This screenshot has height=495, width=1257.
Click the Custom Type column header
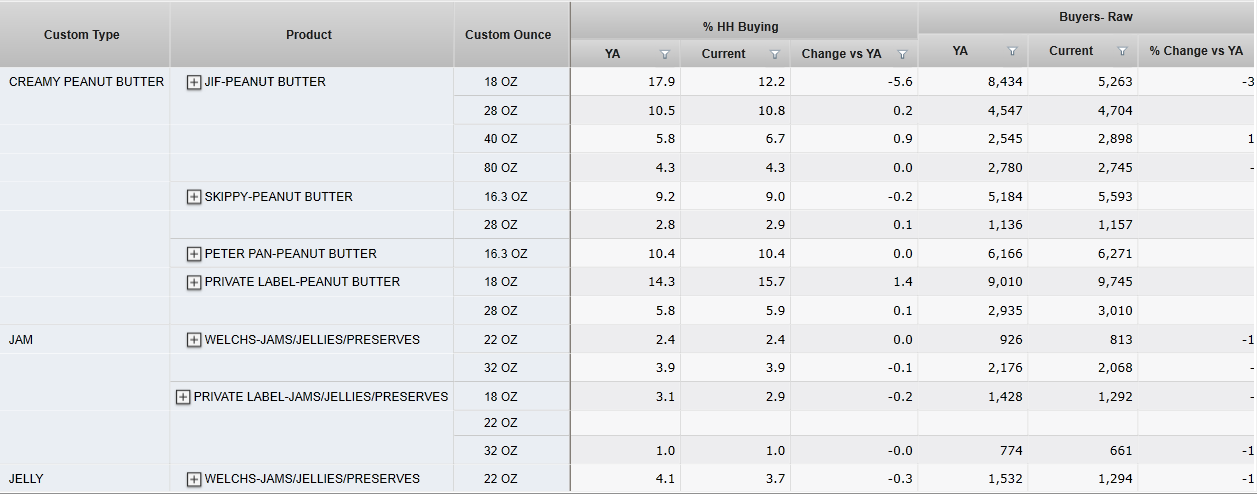(x=82, y=35)
